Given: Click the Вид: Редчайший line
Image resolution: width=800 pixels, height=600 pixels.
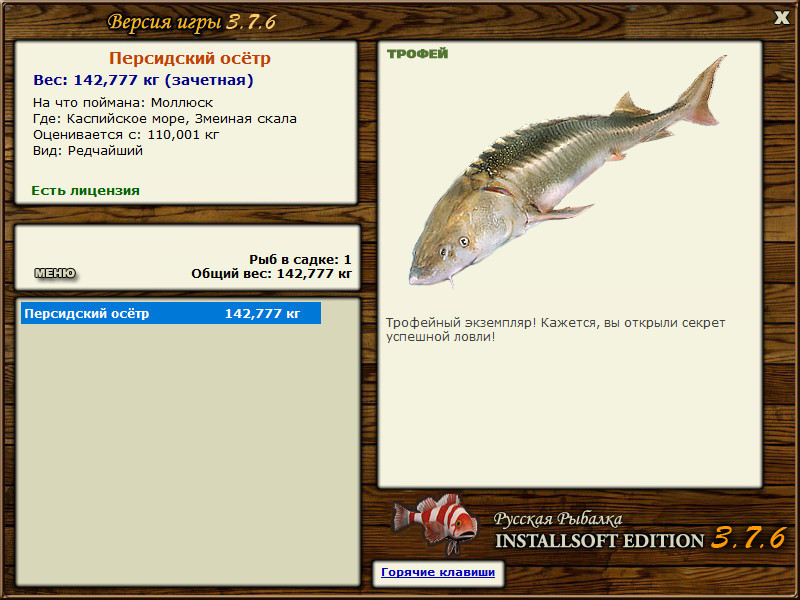Looking at the screenshot, I should point(88,151).
